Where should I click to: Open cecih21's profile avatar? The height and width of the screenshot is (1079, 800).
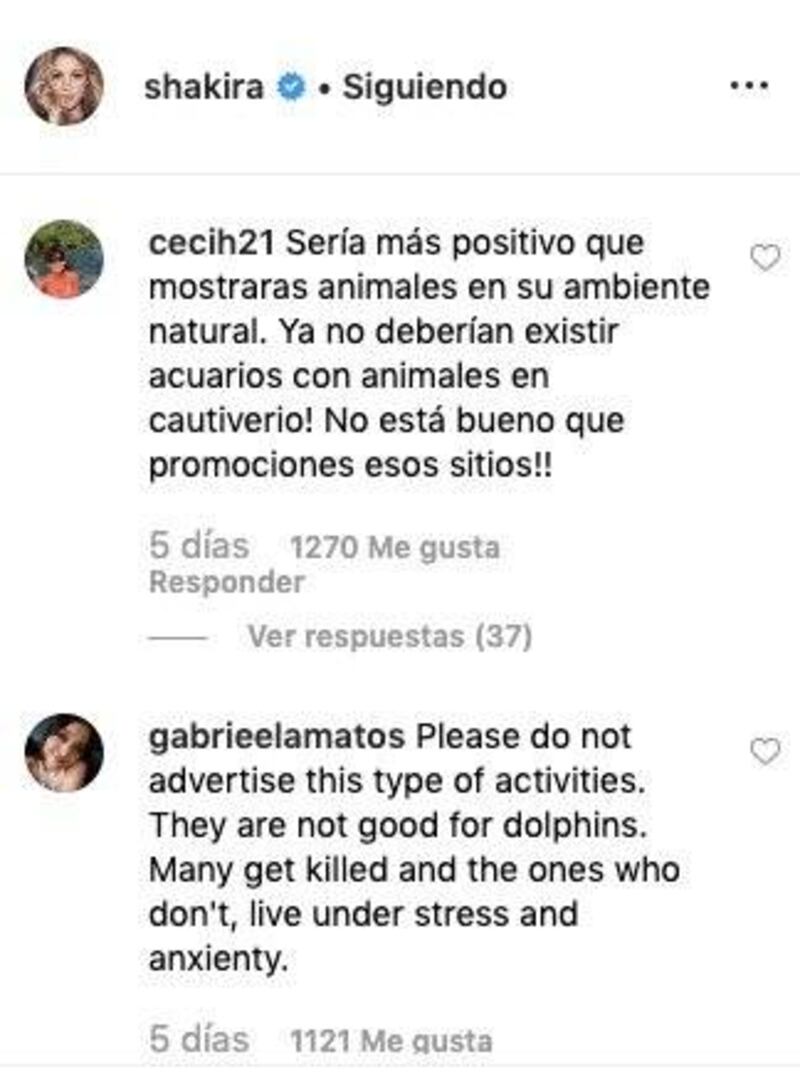point(64,259)
